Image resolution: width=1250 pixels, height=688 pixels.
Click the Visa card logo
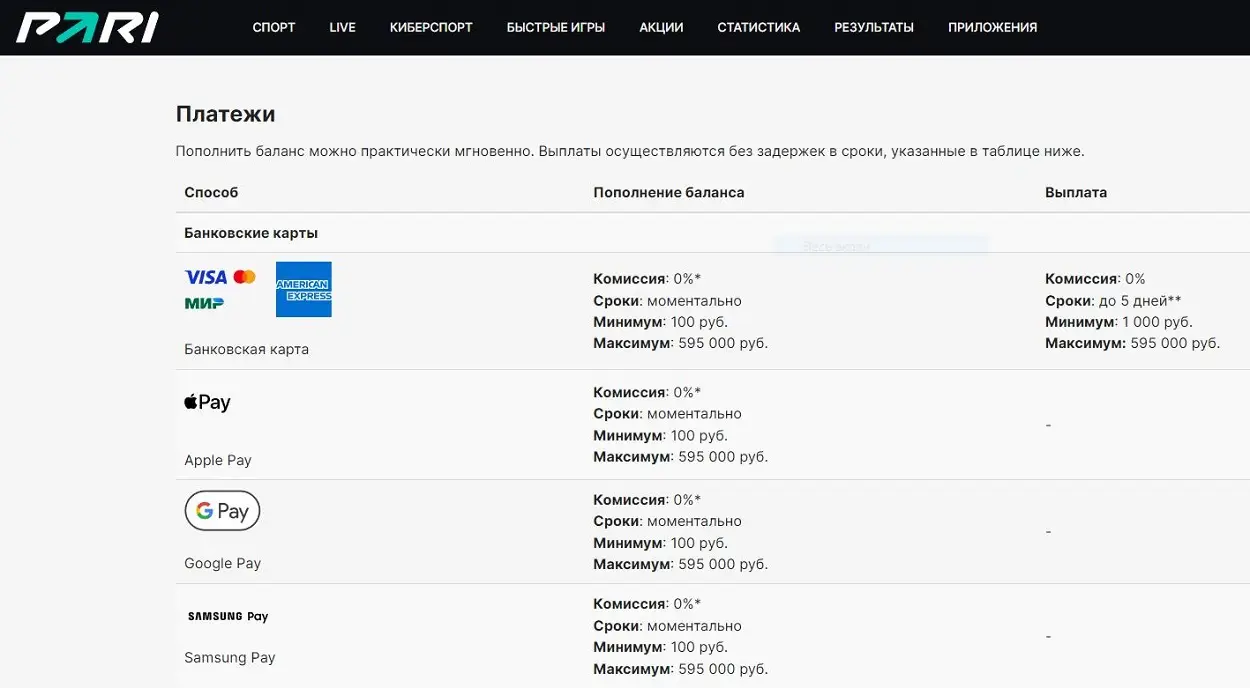206,277
